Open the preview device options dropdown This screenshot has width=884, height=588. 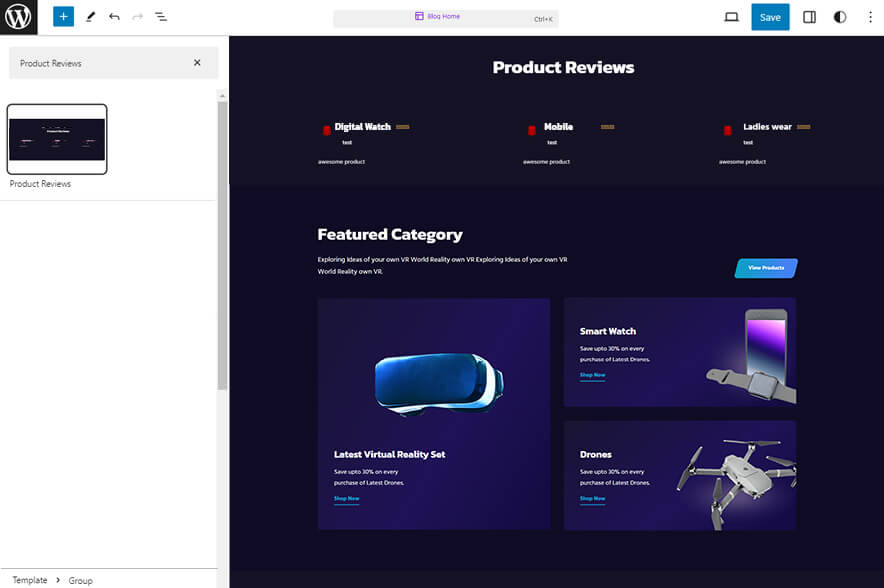pyautogui.click(x=730, y=16)
